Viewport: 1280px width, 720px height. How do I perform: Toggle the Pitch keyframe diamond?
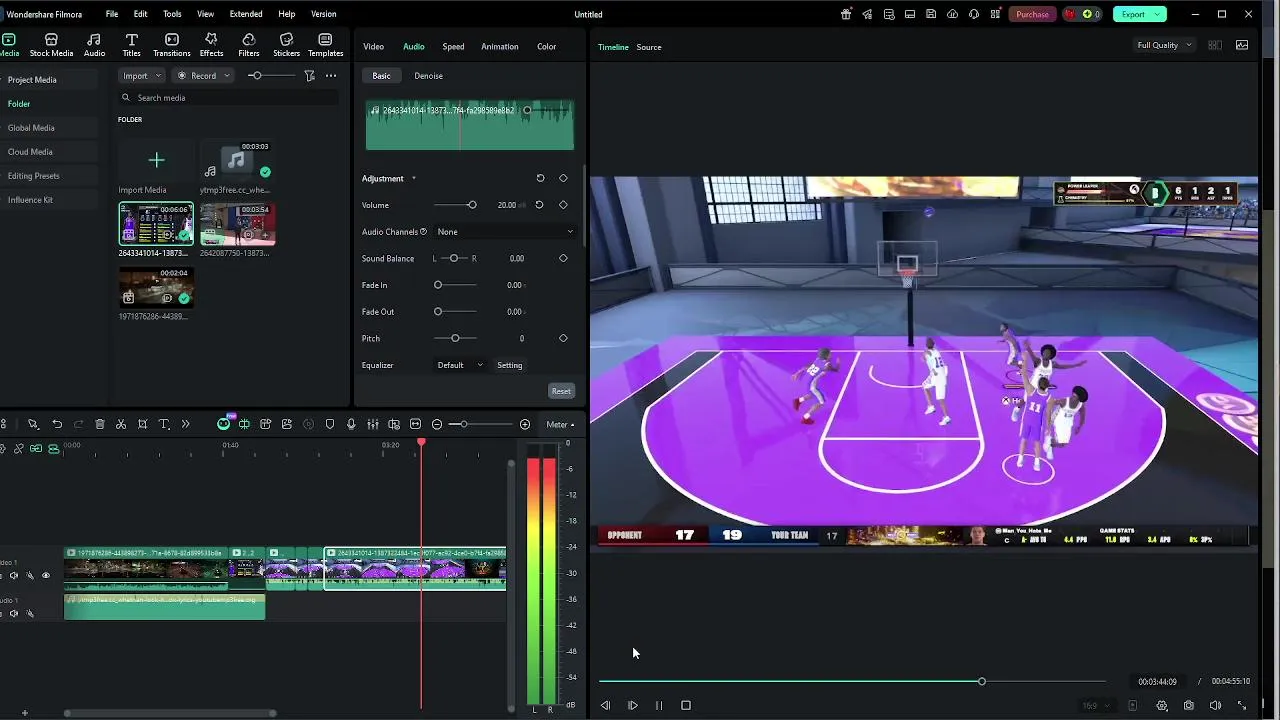pos(563,338)
